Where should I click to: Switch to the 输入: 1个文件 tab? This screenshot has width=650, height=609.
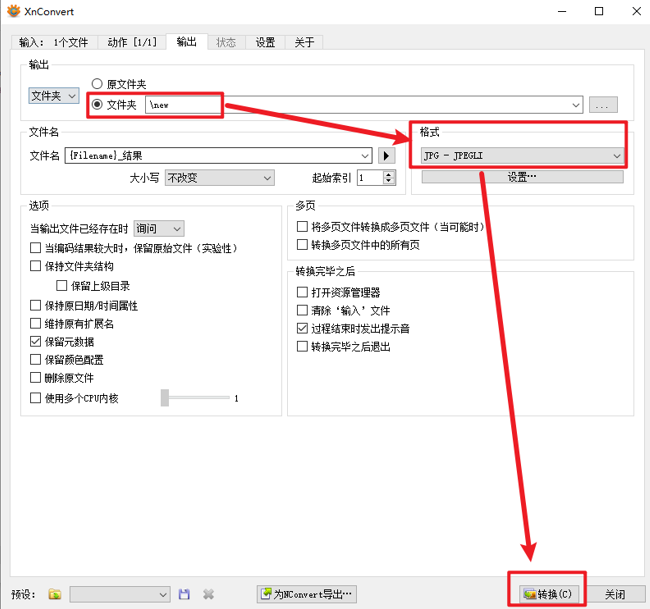[53, 42]
